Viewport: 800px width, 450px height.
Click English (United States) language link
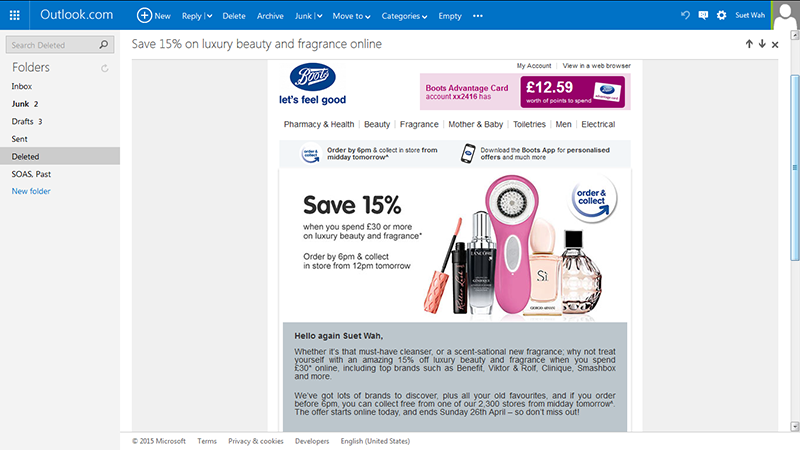tap(375, 441)
